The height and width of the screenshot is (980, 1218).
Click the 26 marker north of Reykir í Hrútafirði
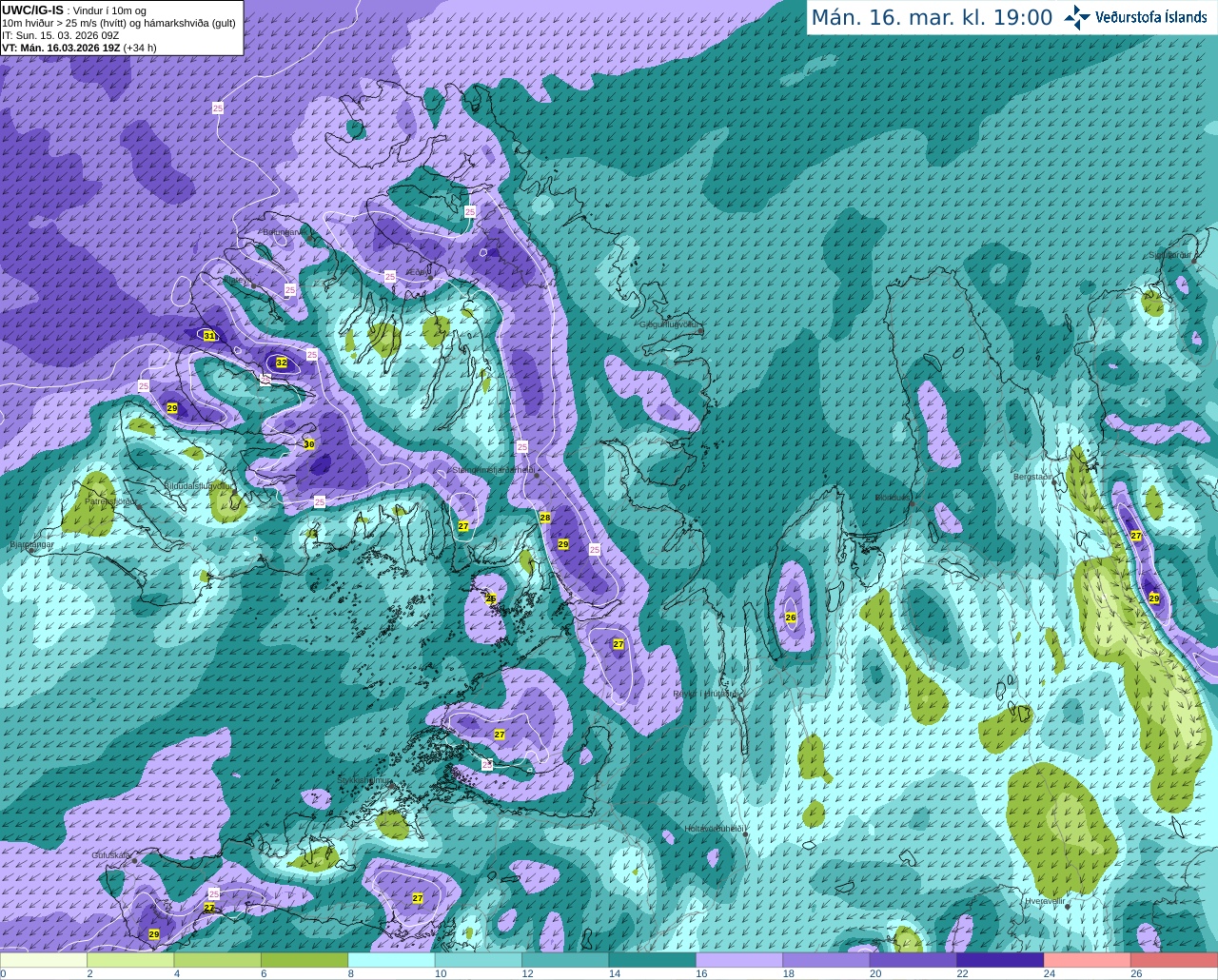791,617
